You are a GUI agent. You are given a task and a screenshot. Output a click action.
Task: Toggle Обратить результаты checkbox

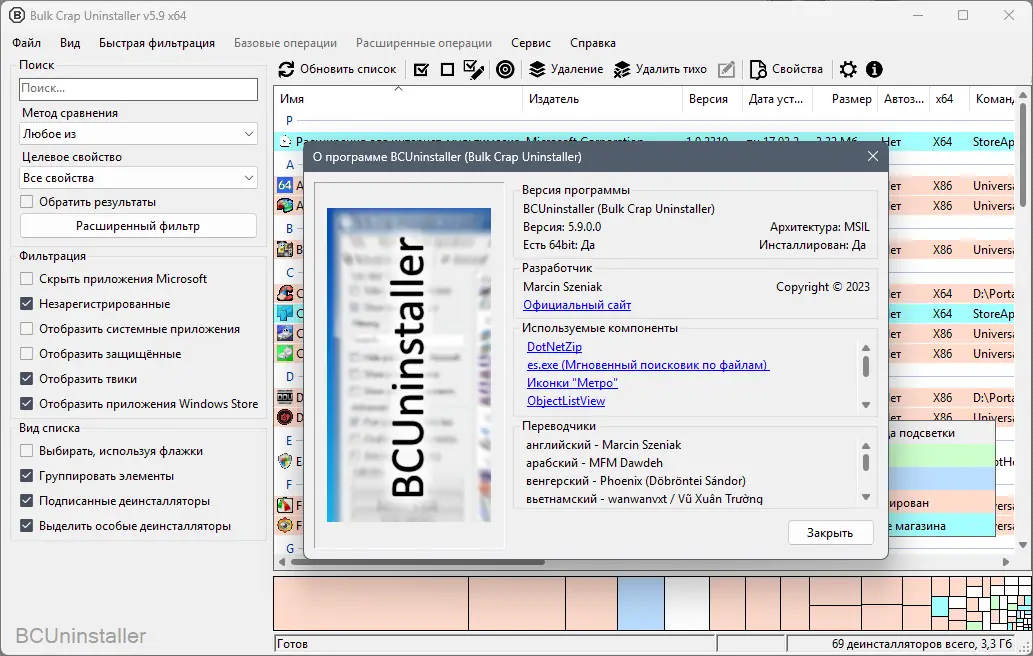[26, 202]
